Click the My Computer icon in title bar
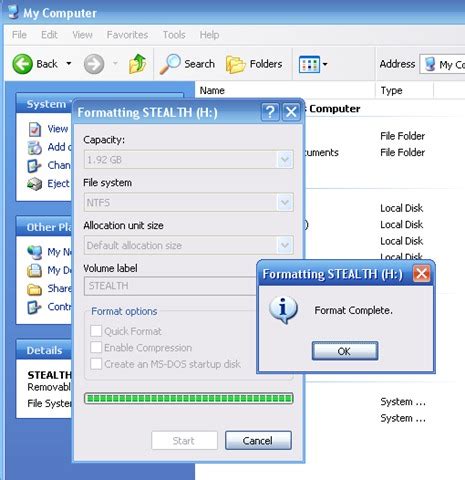This screenshot has width=465, height=480. point(13,12)
